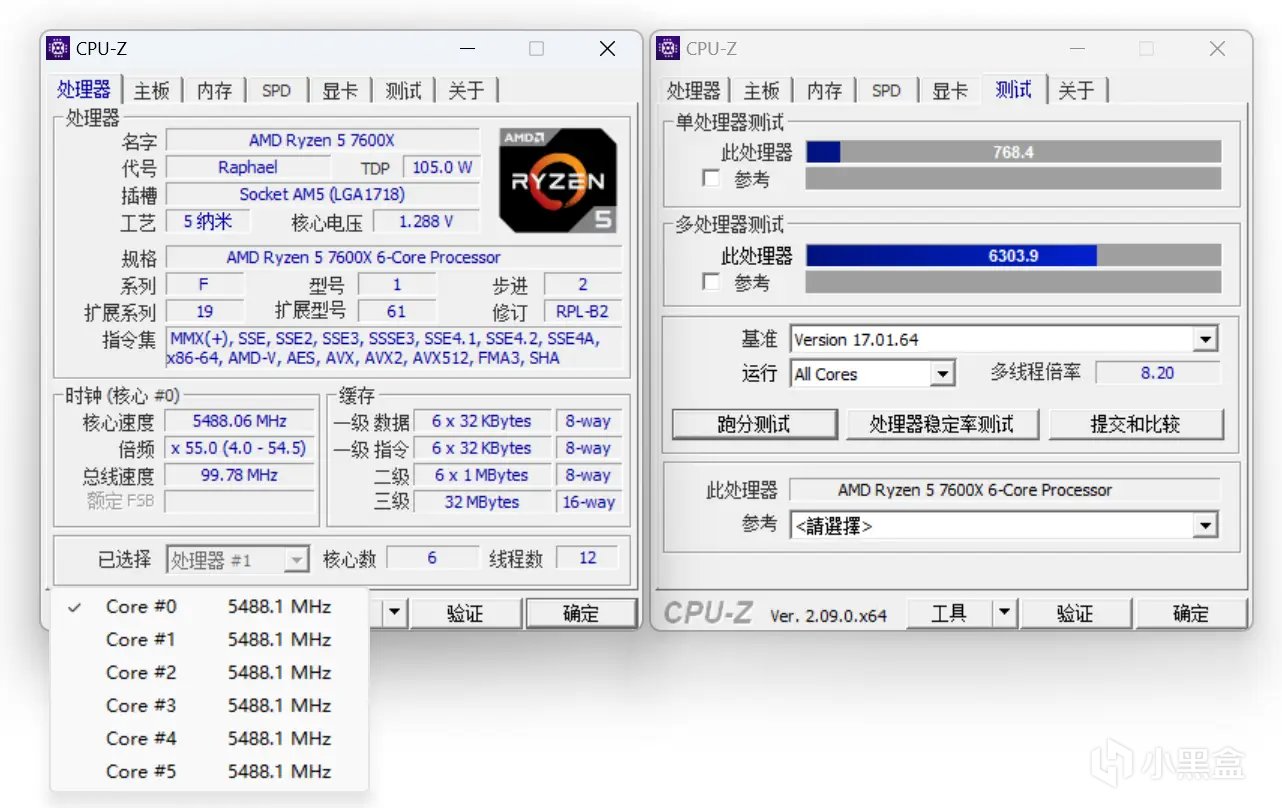Click the CPU-Z app icon in the left window title bar

(59, 48)
